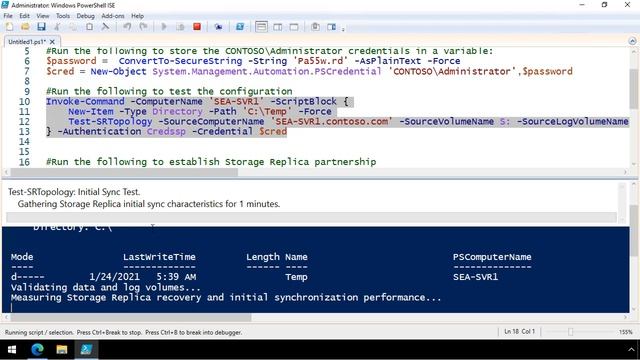Screen dimensions: 640x360
Task: Click the console pane horizontal scrollbar thumb
Action: pyautogui.click(x=131, y=317)
